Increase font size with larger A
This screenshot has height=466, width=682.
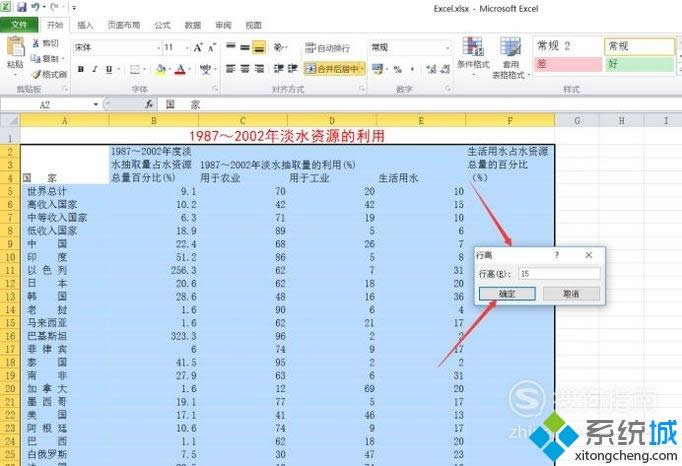pyautogui.click(x=198, y=48)
